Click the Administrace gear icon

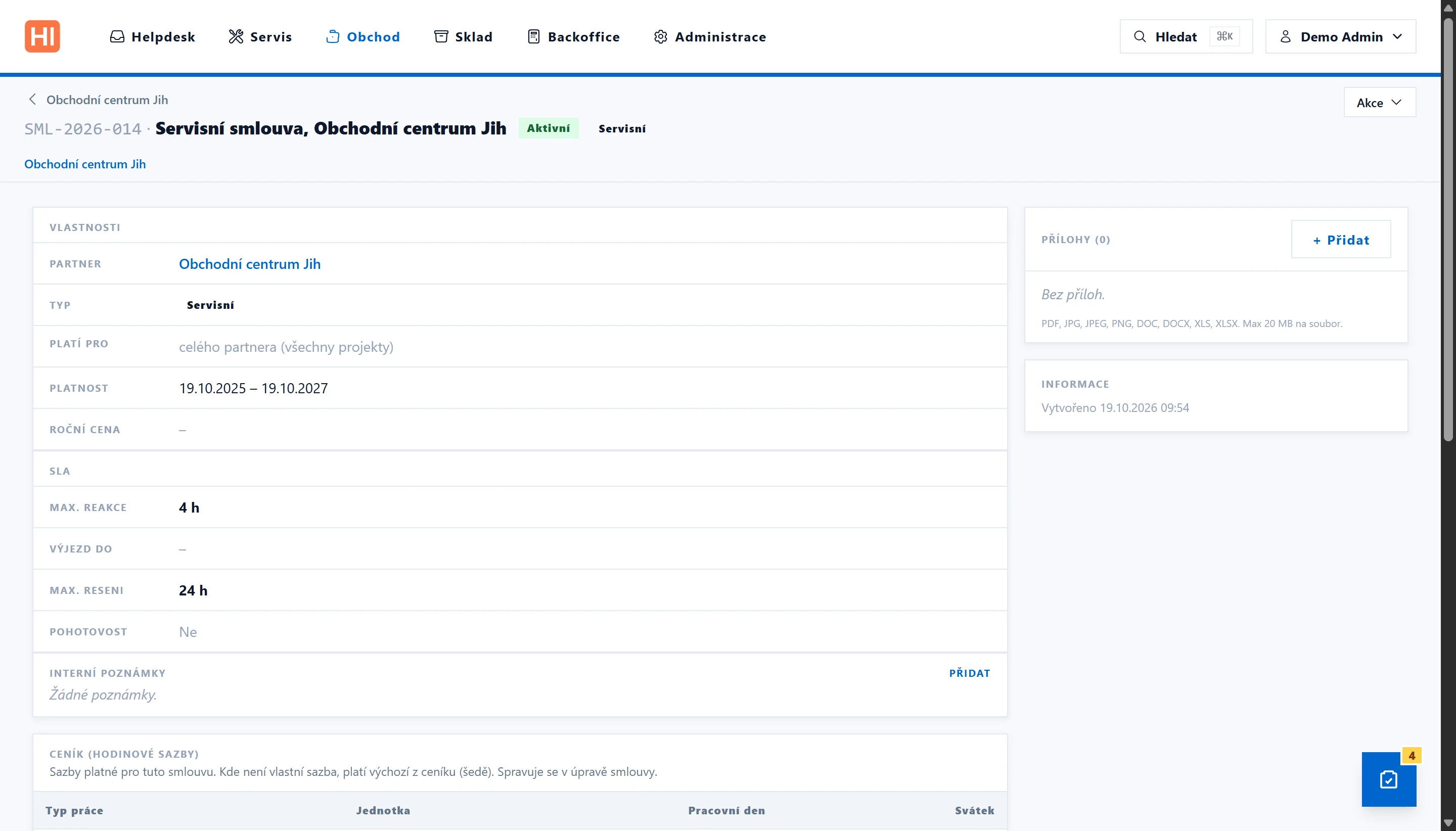[660, 36]
